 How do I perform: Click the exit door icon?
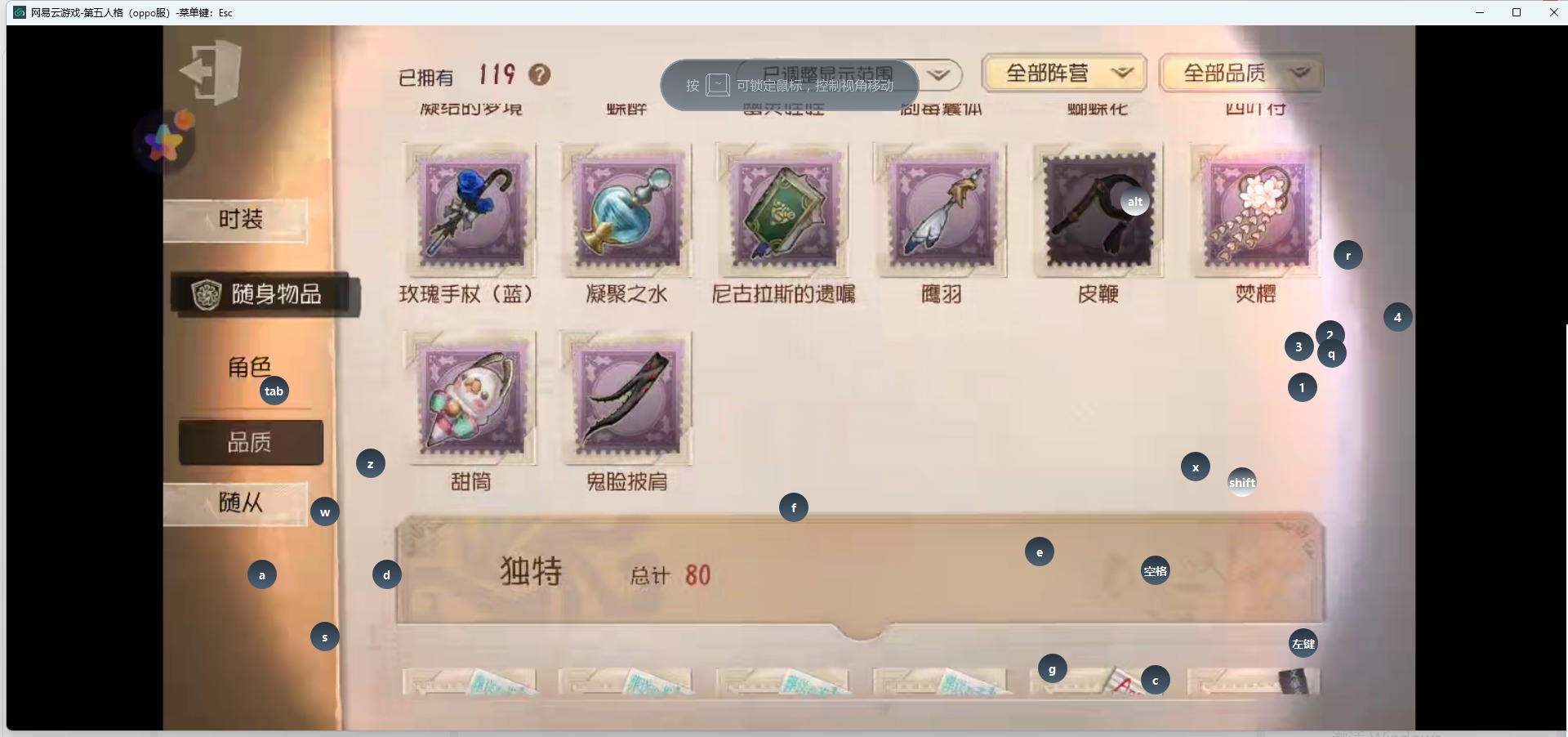coord(211,72)
